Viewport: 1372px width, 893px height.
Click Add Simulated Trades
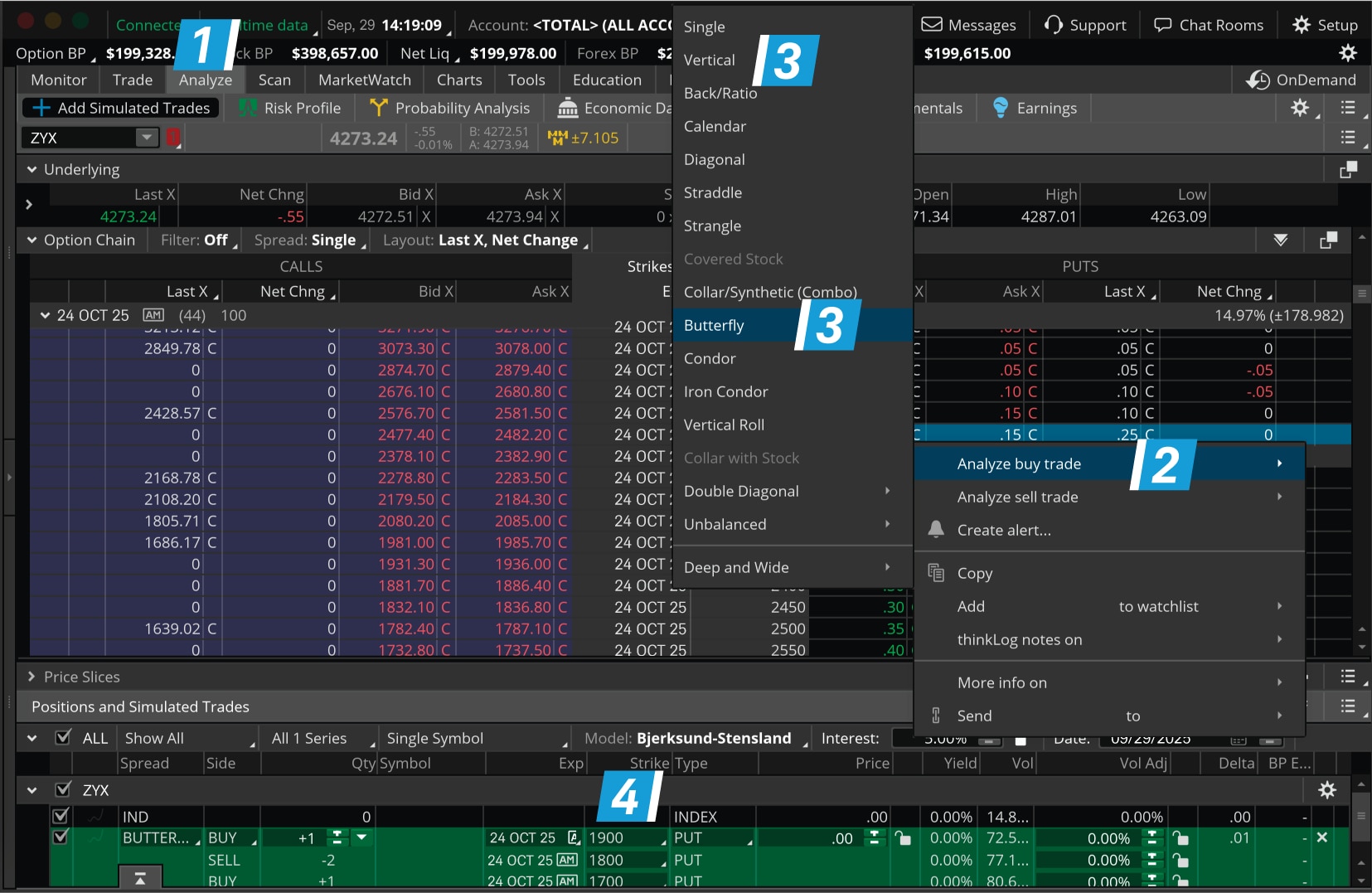[119, 108]
